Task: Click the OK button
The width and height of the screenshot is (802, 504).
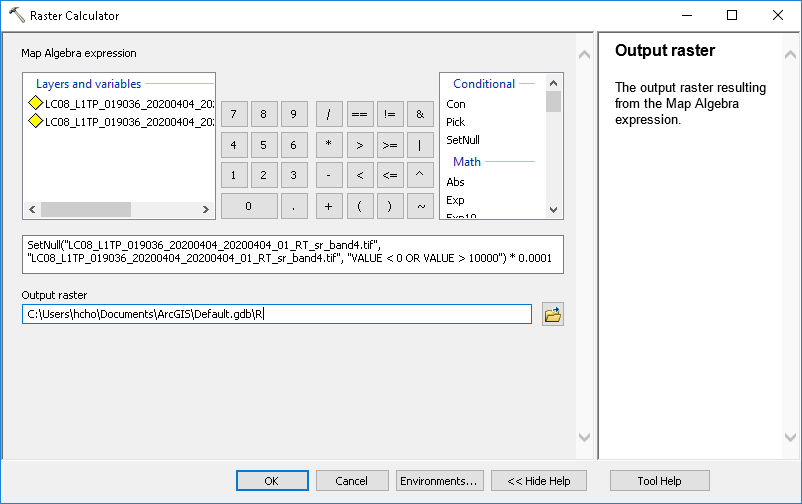Action: click(x=271, y=481)
